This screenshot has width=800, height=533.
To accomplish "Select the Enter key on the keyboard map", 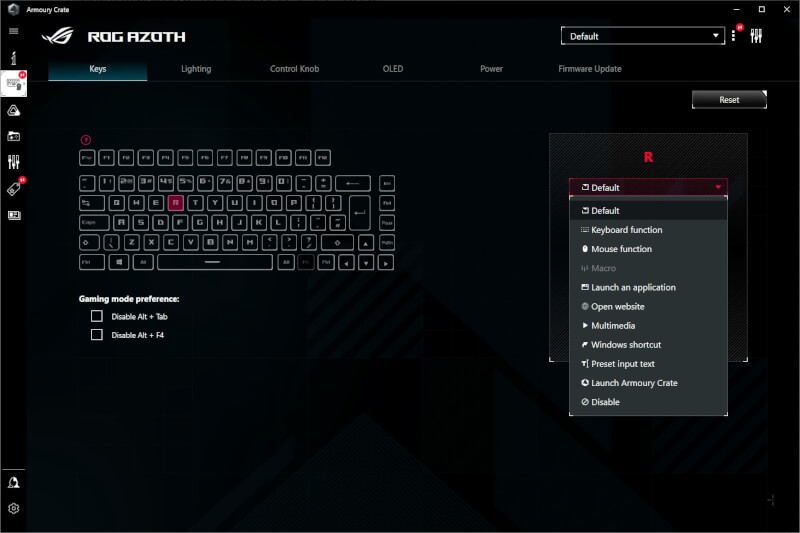I will click(360, 212).
